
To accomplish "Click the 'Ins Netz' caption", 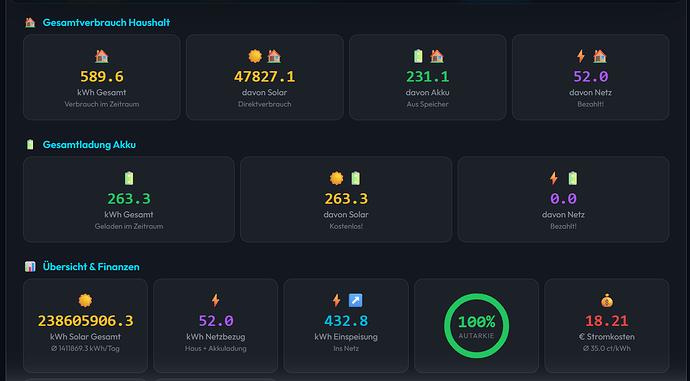I will click(x=346, y=348).
